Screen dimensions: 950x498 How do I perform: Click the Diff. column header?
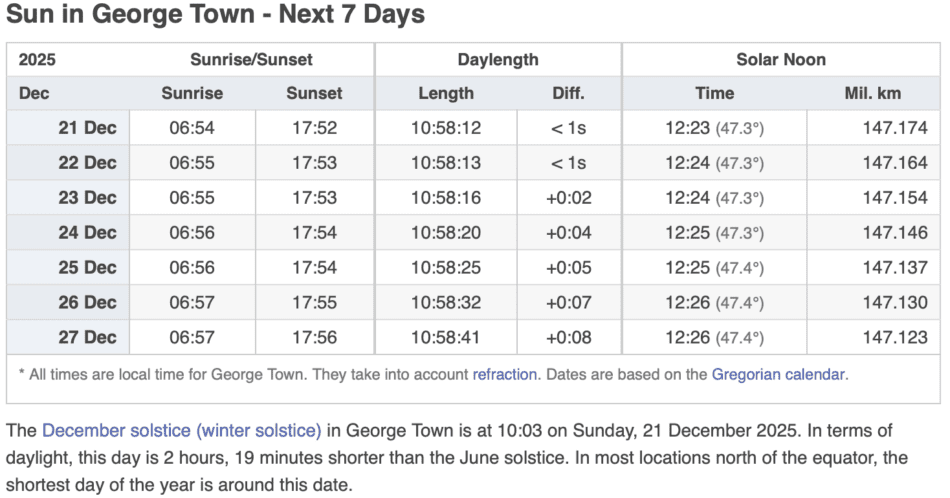568,93
